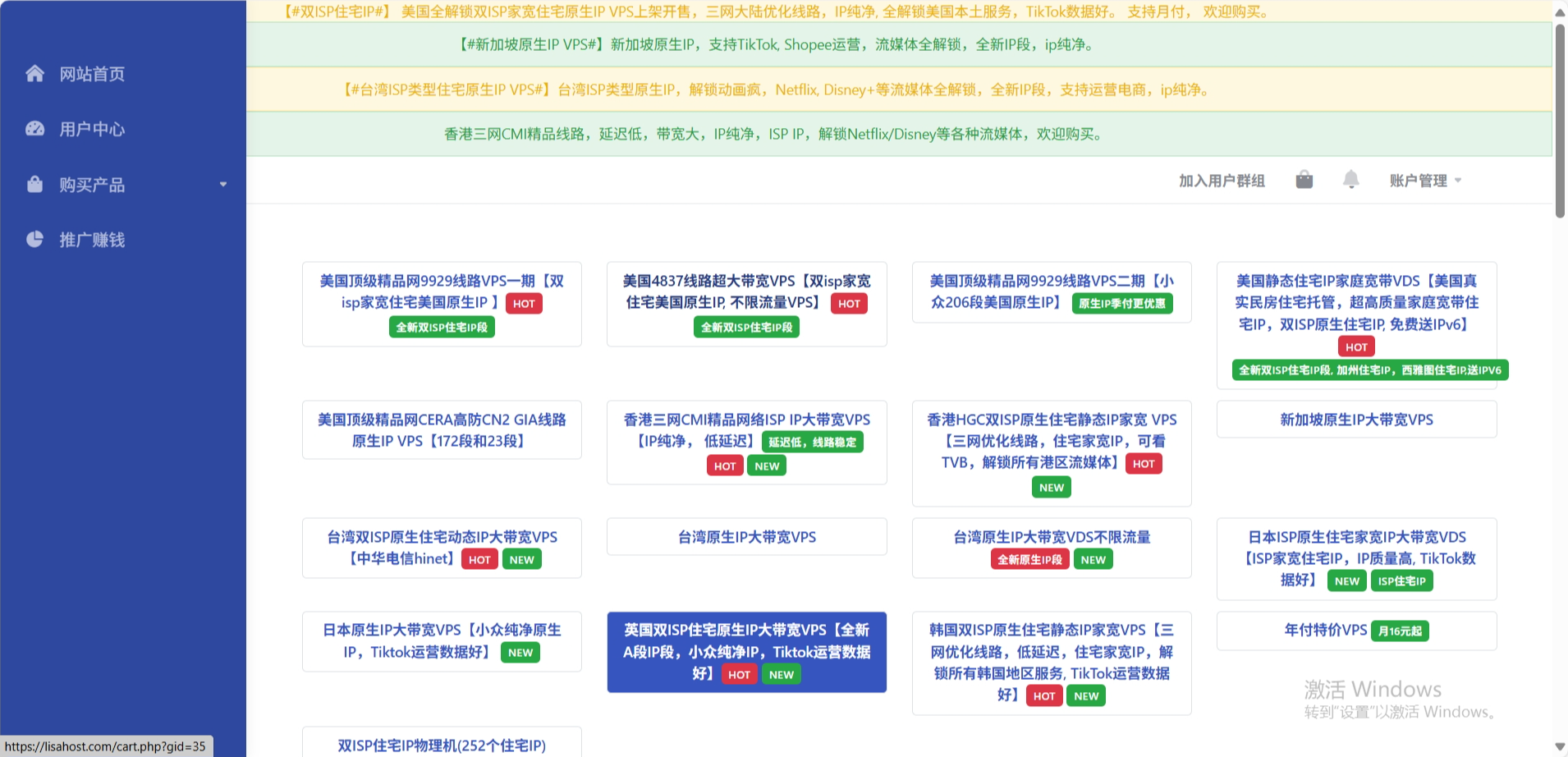Open 推广赚钱 in the sidebar
This screenshot has width=1568, height=757.
92,240
